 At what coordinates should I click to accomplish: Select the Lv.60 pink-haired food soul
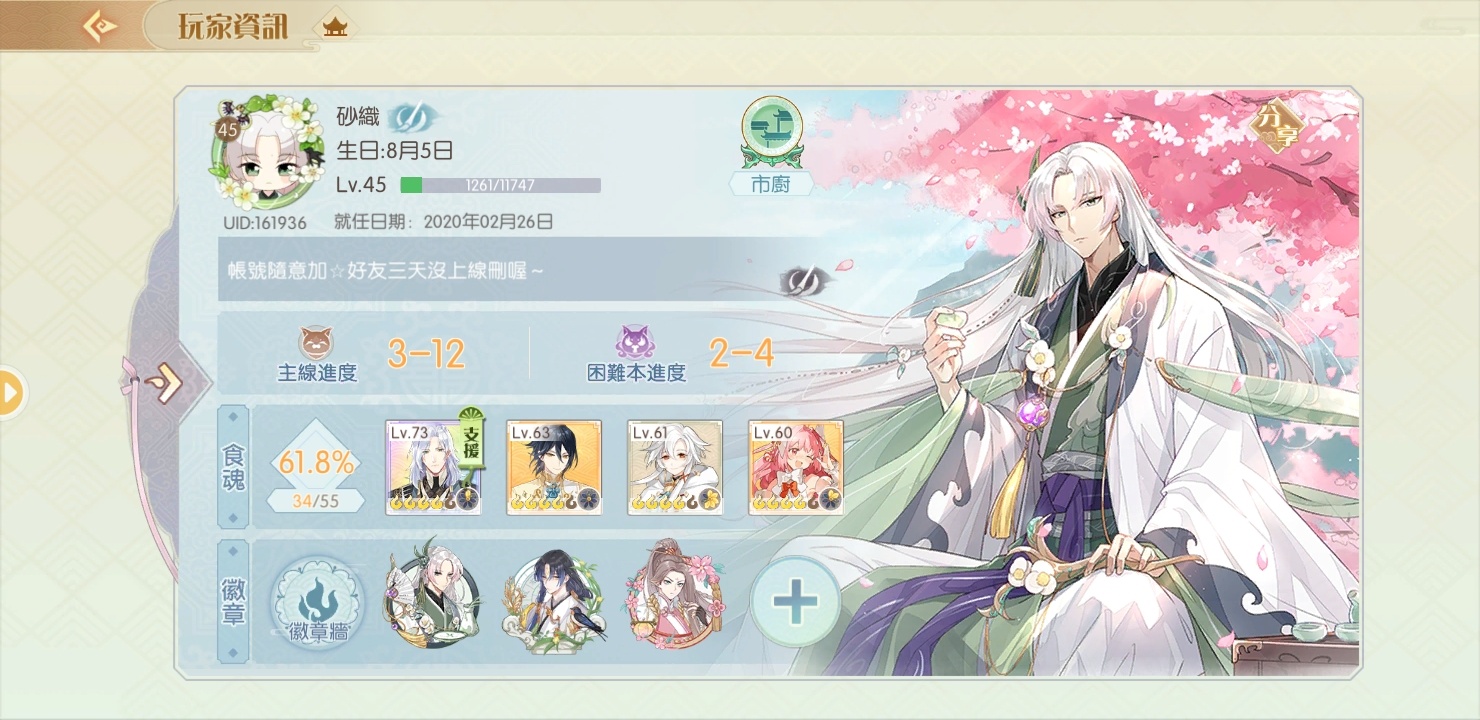[796, 468]
